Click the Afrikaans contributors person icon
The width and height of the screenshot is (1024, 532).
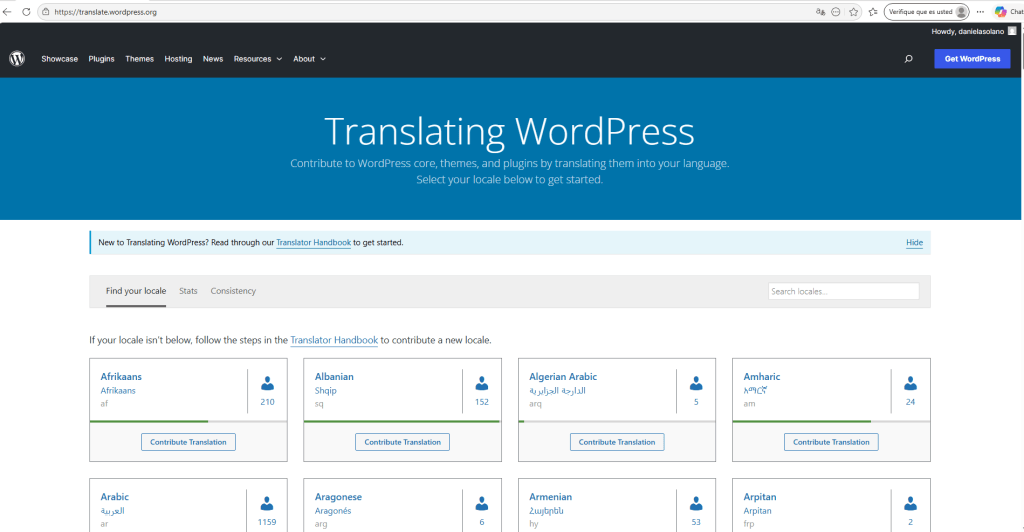[267, 384]
